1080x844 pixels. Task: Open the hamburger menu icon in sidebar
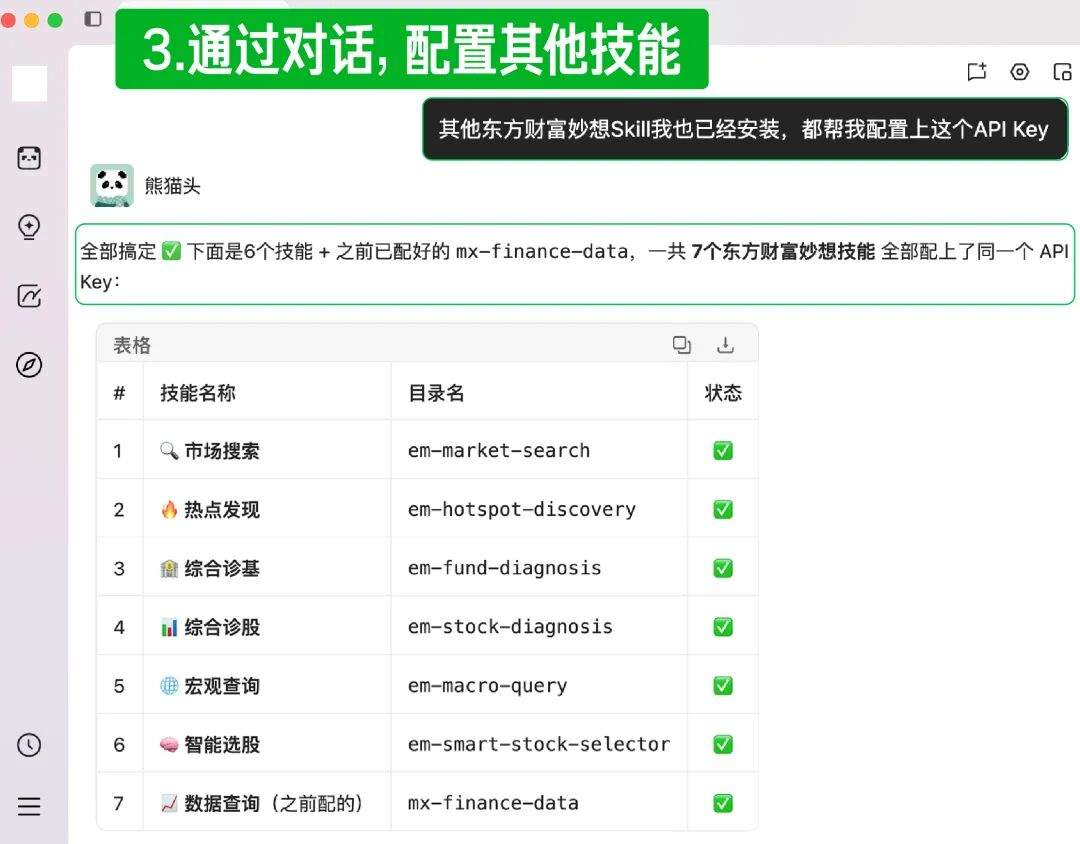[29, 806]
